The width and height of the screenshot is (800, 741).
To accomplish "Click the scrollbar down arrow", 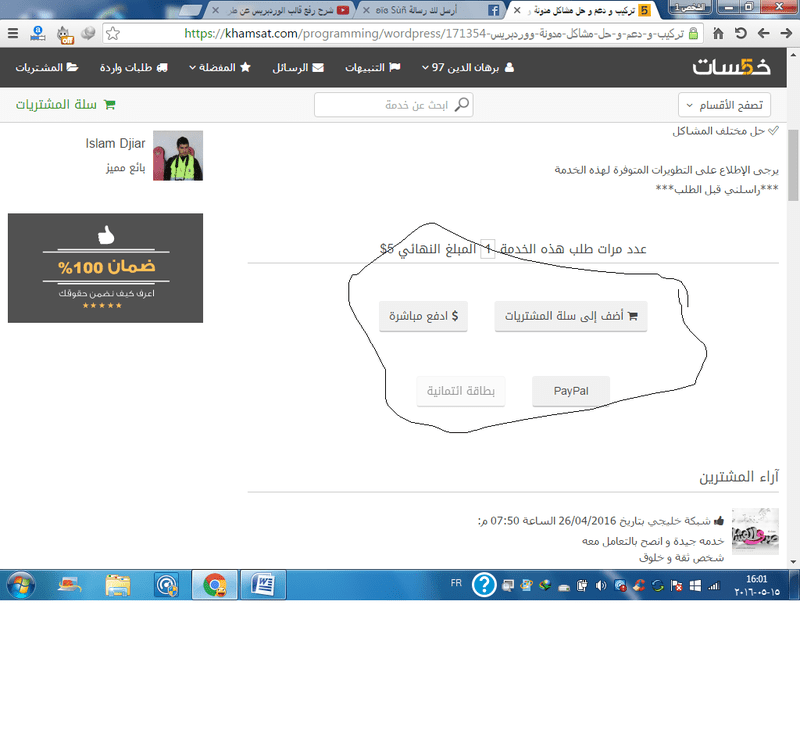I will pos(793,562).
